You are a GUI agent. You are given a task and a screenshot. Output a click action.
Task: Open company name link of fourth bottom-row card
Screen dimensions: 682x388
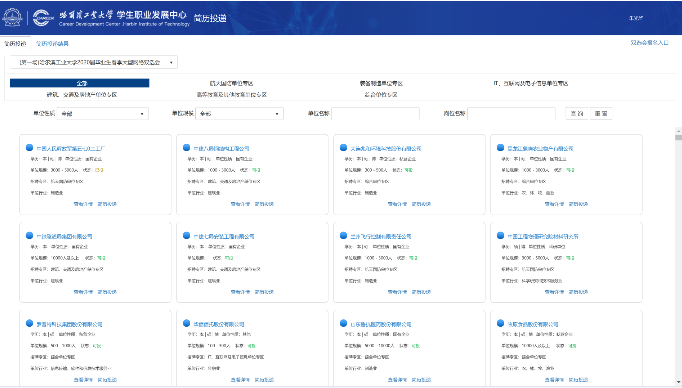pyautogui.click(x=533, y=324)
